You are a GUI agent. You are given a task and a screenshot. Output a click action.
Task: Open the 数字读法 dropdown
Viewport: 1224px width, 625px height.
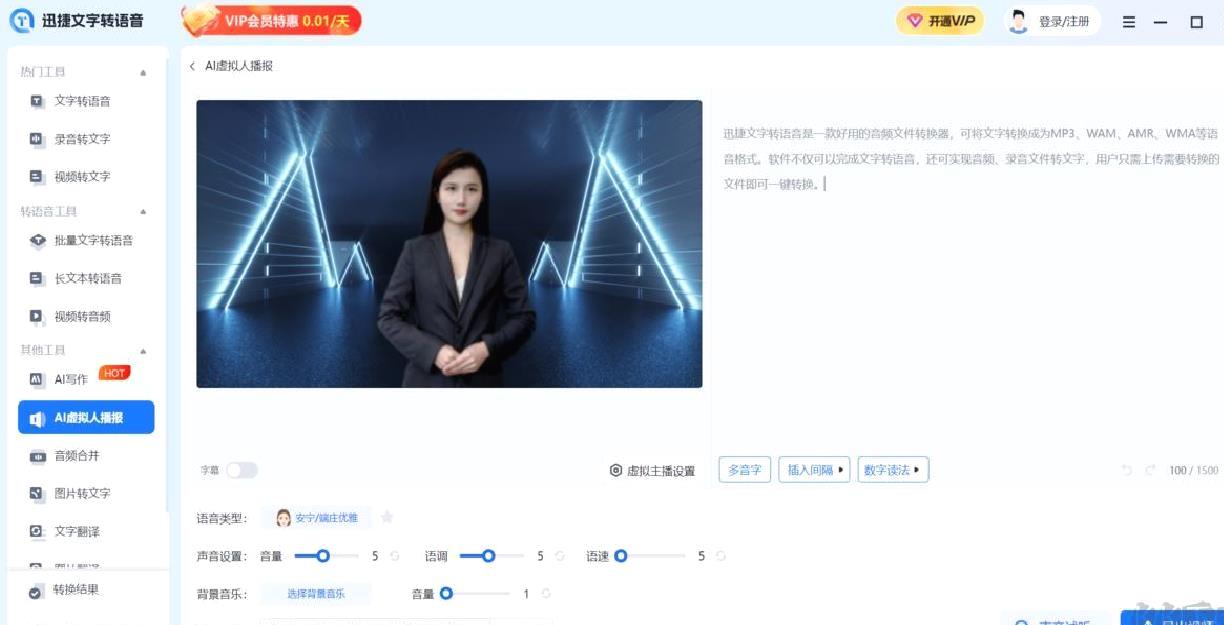(x=893, y=470)
